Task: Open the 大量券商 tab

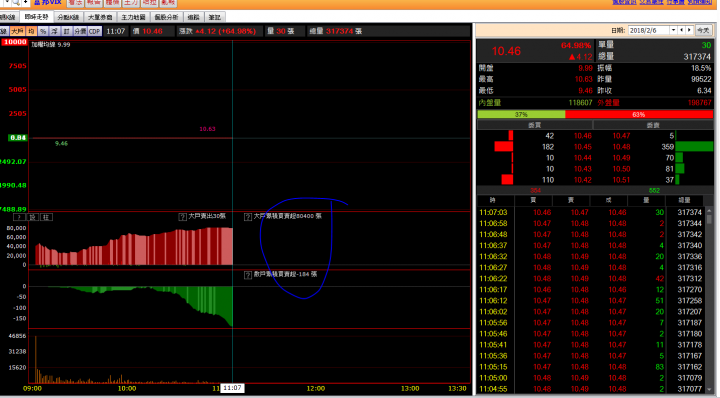Action: pos(100,17)
